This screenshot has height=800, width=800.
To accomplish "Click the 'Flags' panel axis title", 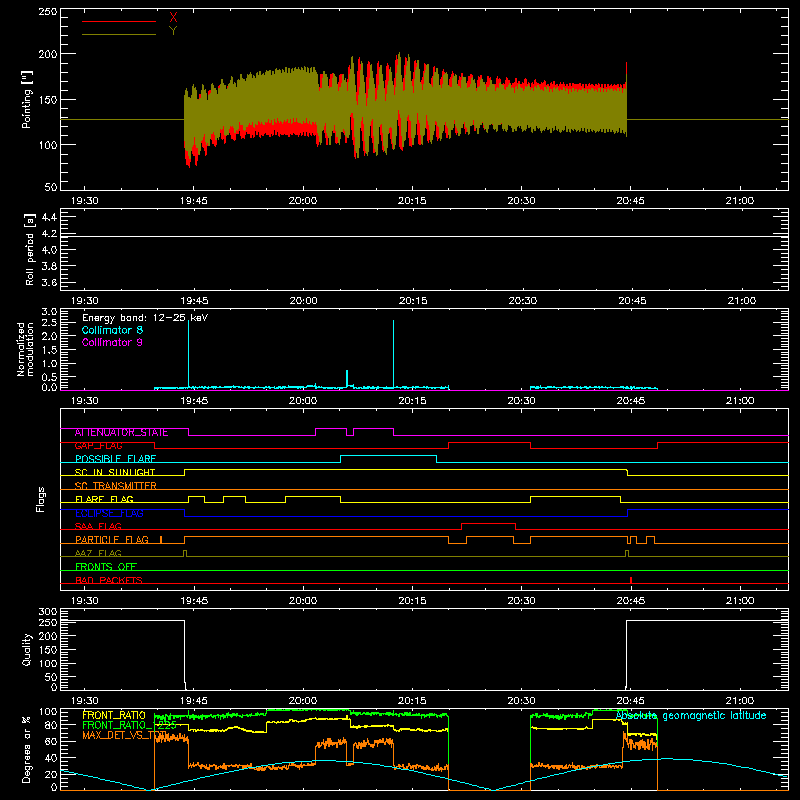I will [x=41, y=499].
